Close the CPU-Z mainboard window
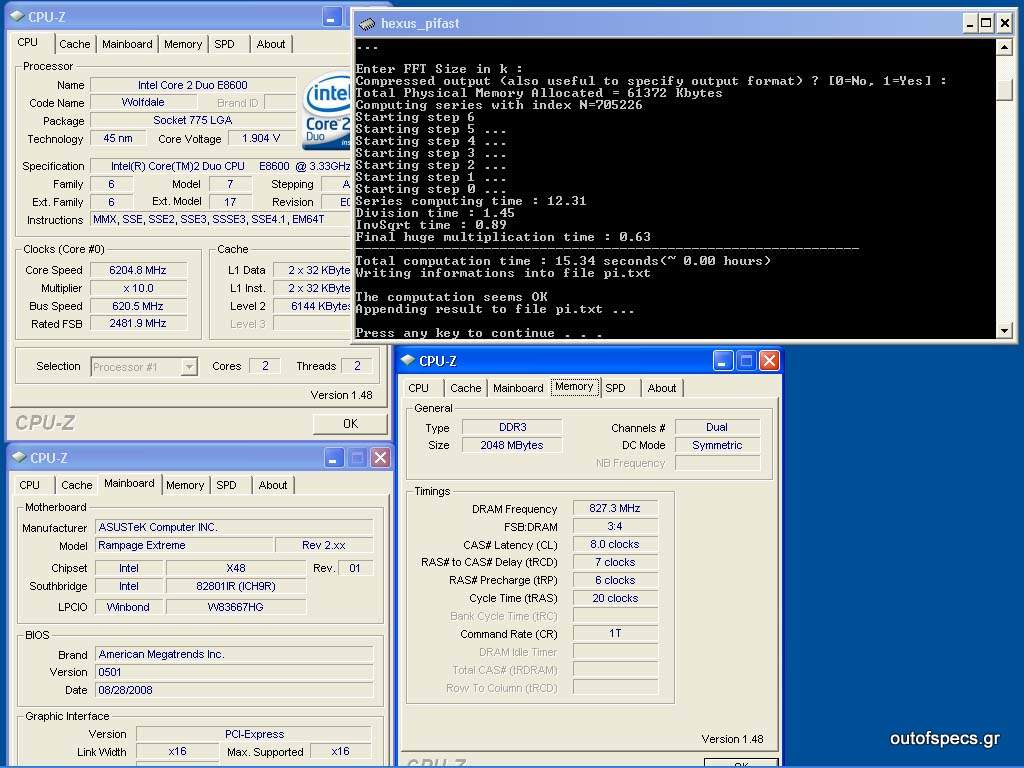This screenshot has width=1024, height=768. tap(380, 458)
